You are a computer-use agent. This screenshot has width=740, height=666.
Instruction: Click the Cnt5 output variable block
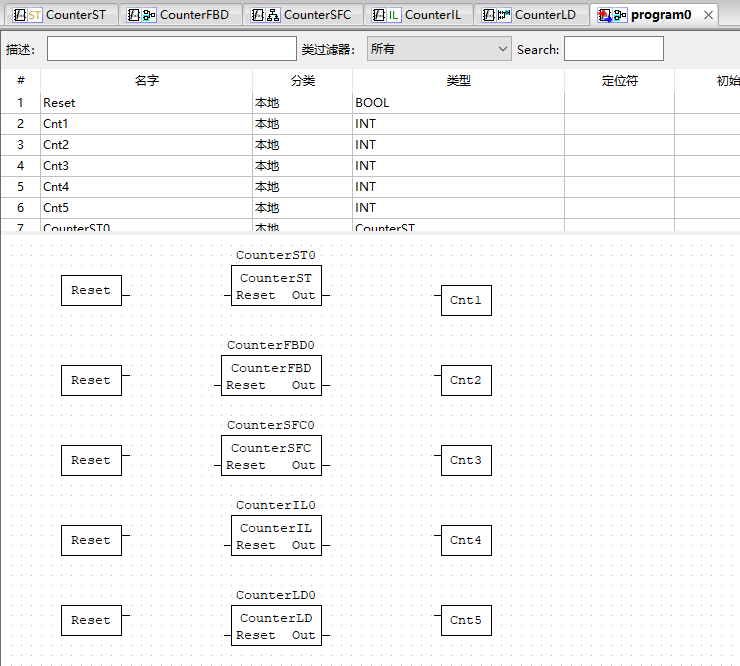tap(466, 620)
